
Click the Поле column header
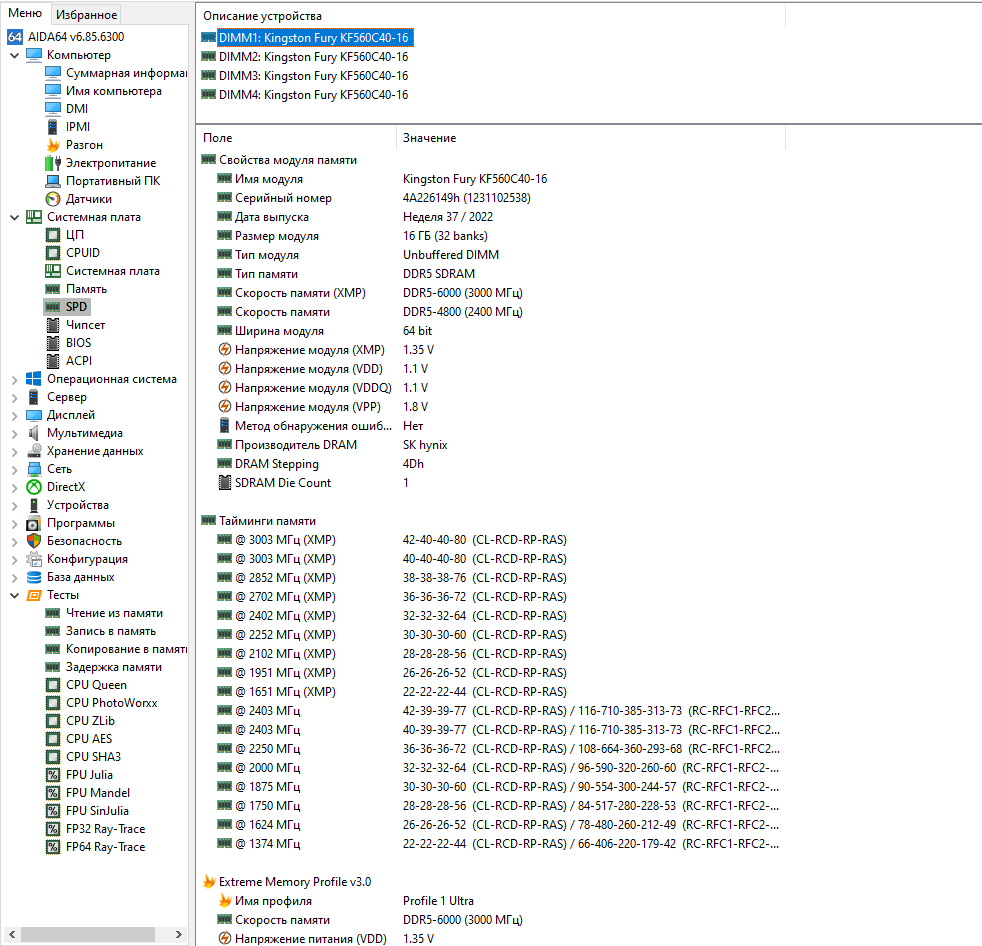[x=296, y=138]
